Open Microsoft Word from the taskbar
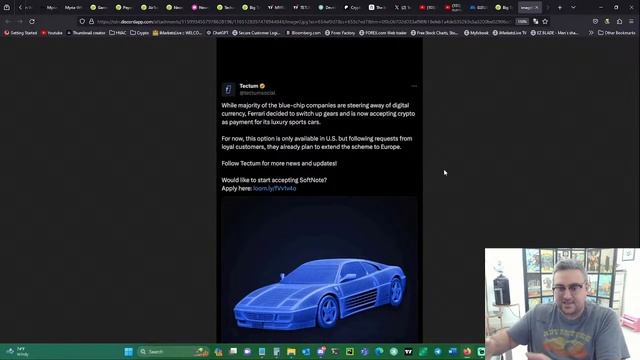Screen dimensions: 640x360 tap(452, 351)
